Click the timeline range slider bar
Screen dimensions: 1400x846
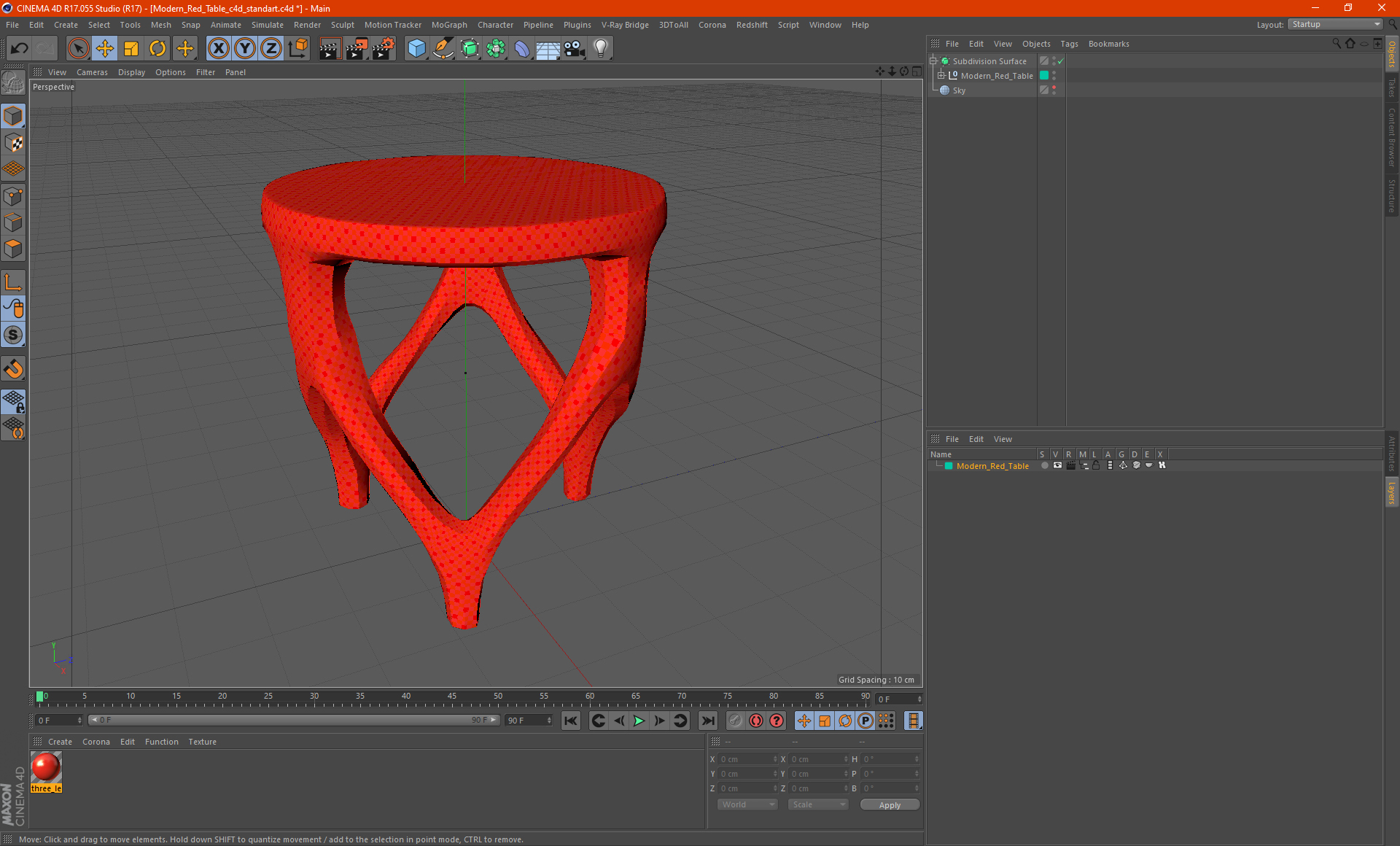(x=294, y=720)
